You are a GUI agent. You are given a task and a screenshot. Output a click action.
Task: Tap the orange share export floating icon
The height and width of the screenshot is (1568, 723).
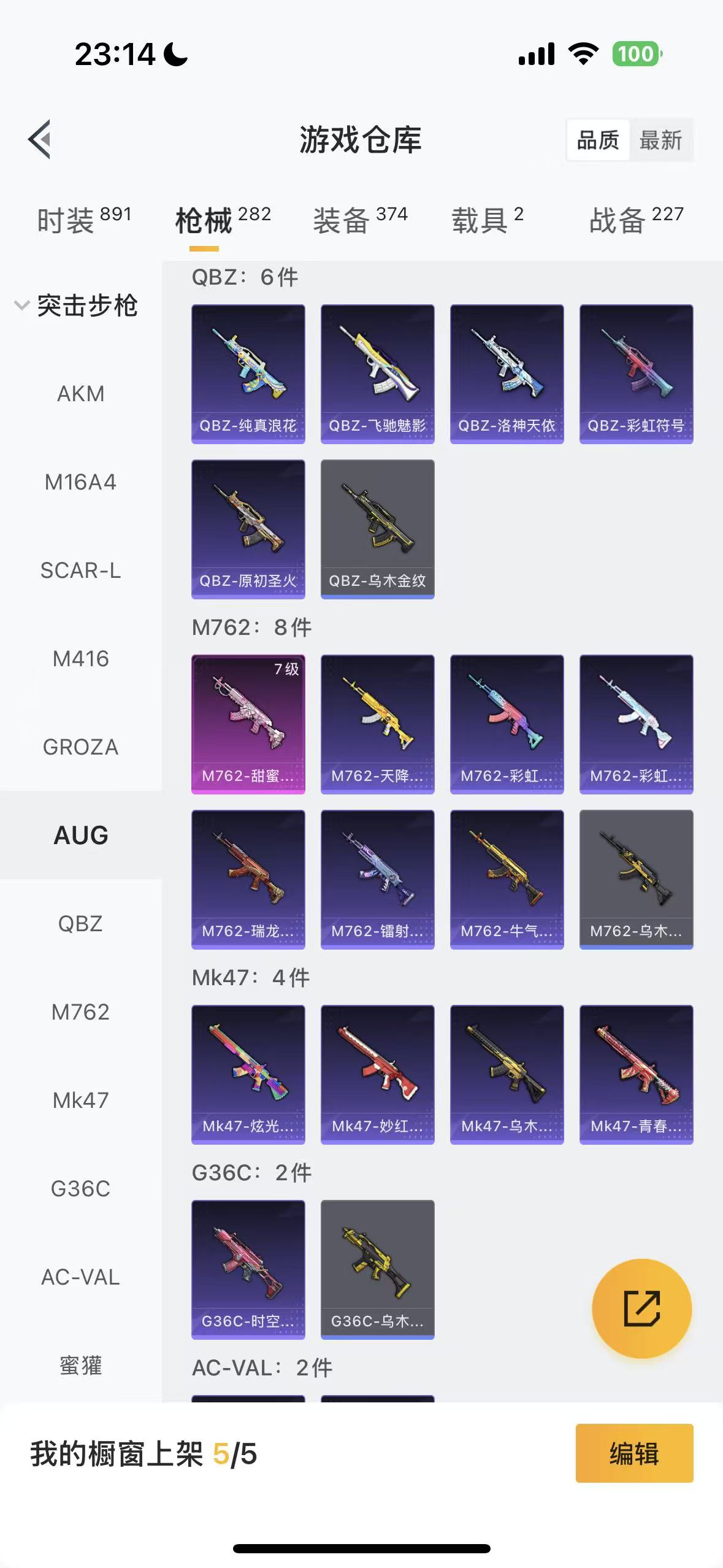641,1308
